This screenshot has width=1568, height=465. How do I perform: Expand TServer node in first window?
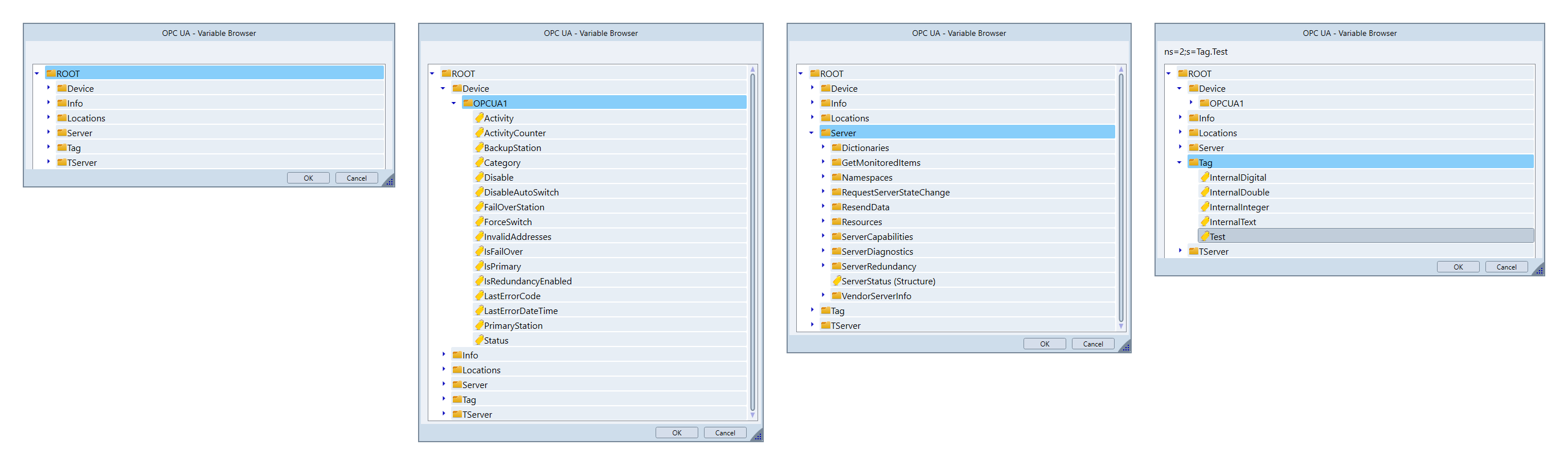point(48,162)
